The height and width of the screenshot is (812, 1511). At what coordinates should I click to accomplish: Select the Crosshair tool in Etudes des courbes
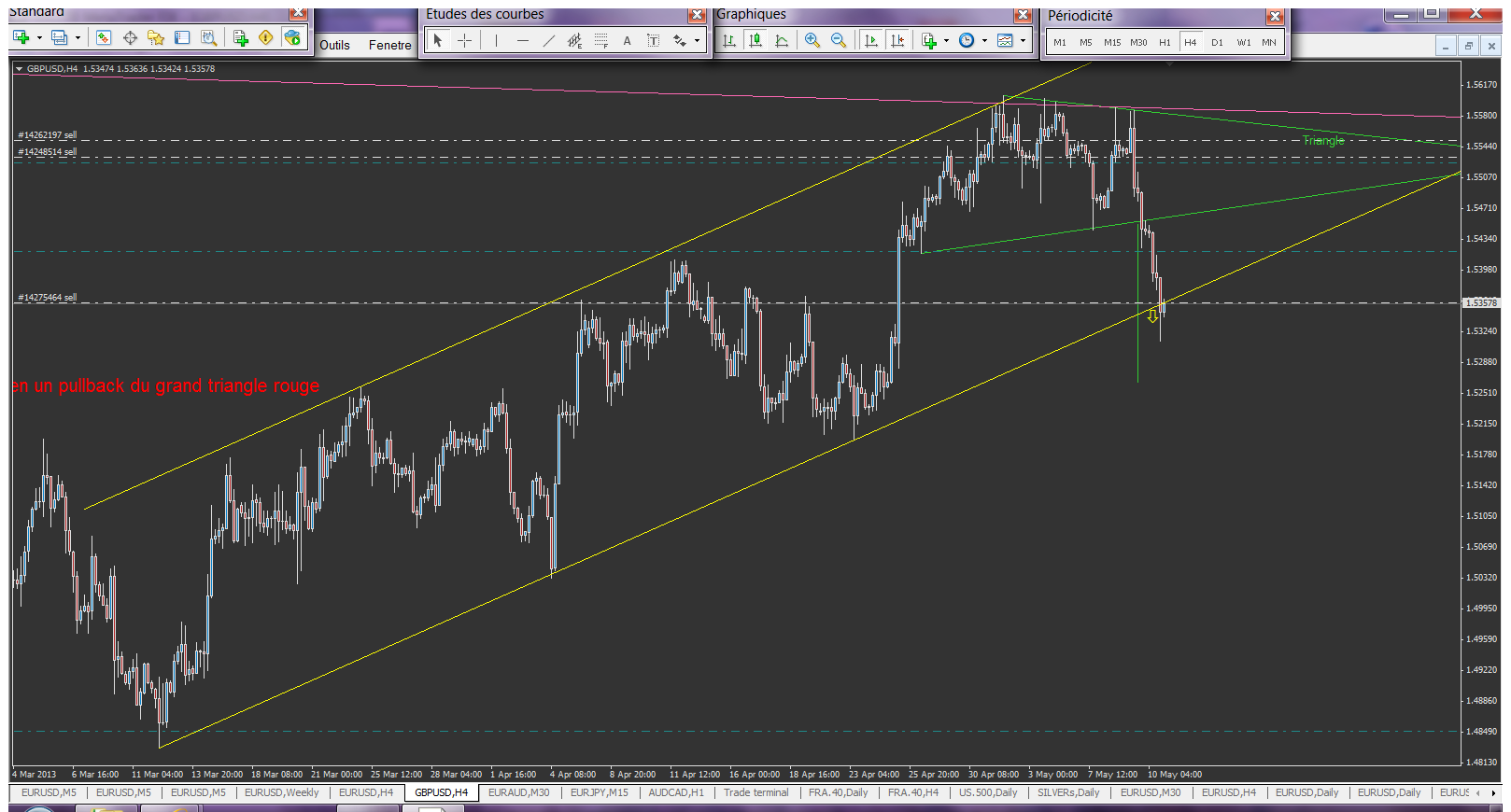464,40
